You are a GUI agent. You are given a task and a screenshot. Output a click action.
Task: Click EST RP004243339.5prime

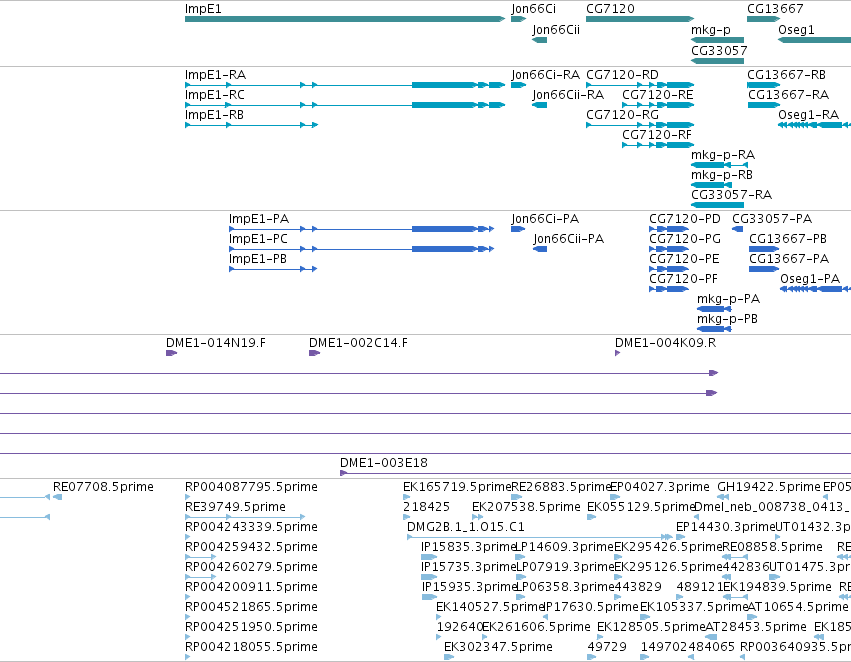tap(251, 527)
